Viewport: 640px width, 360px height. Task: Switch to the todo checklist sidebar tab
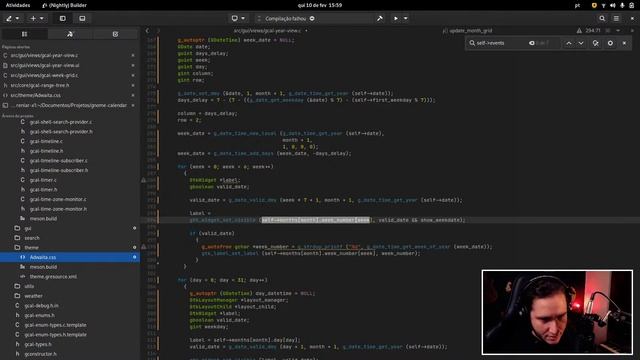pyautogui.click(x=115, y=34)
